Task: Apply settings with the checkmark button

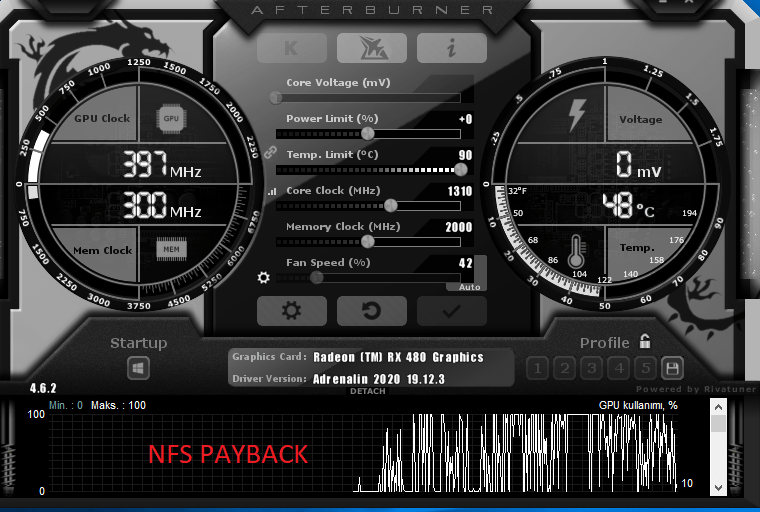Action: (452, 311)
